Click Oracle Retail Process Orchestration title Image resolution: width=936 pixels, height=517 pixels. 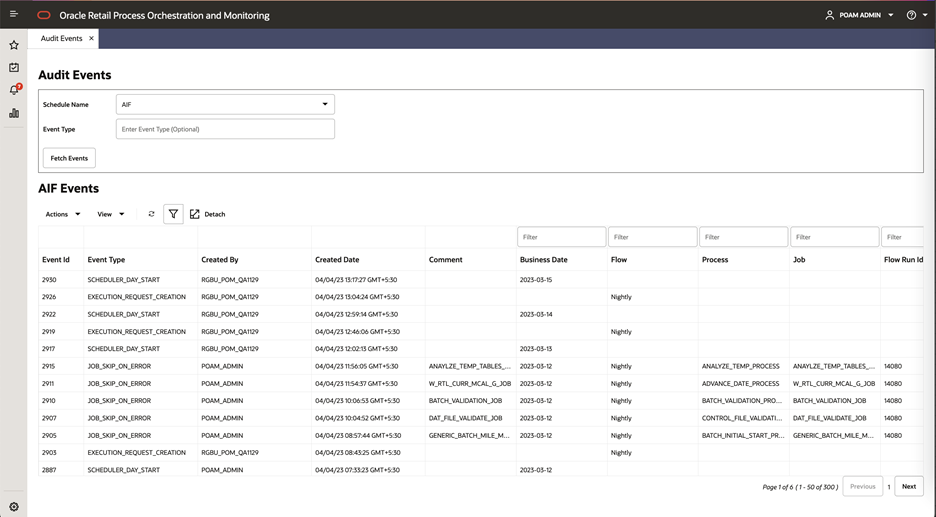164,16
